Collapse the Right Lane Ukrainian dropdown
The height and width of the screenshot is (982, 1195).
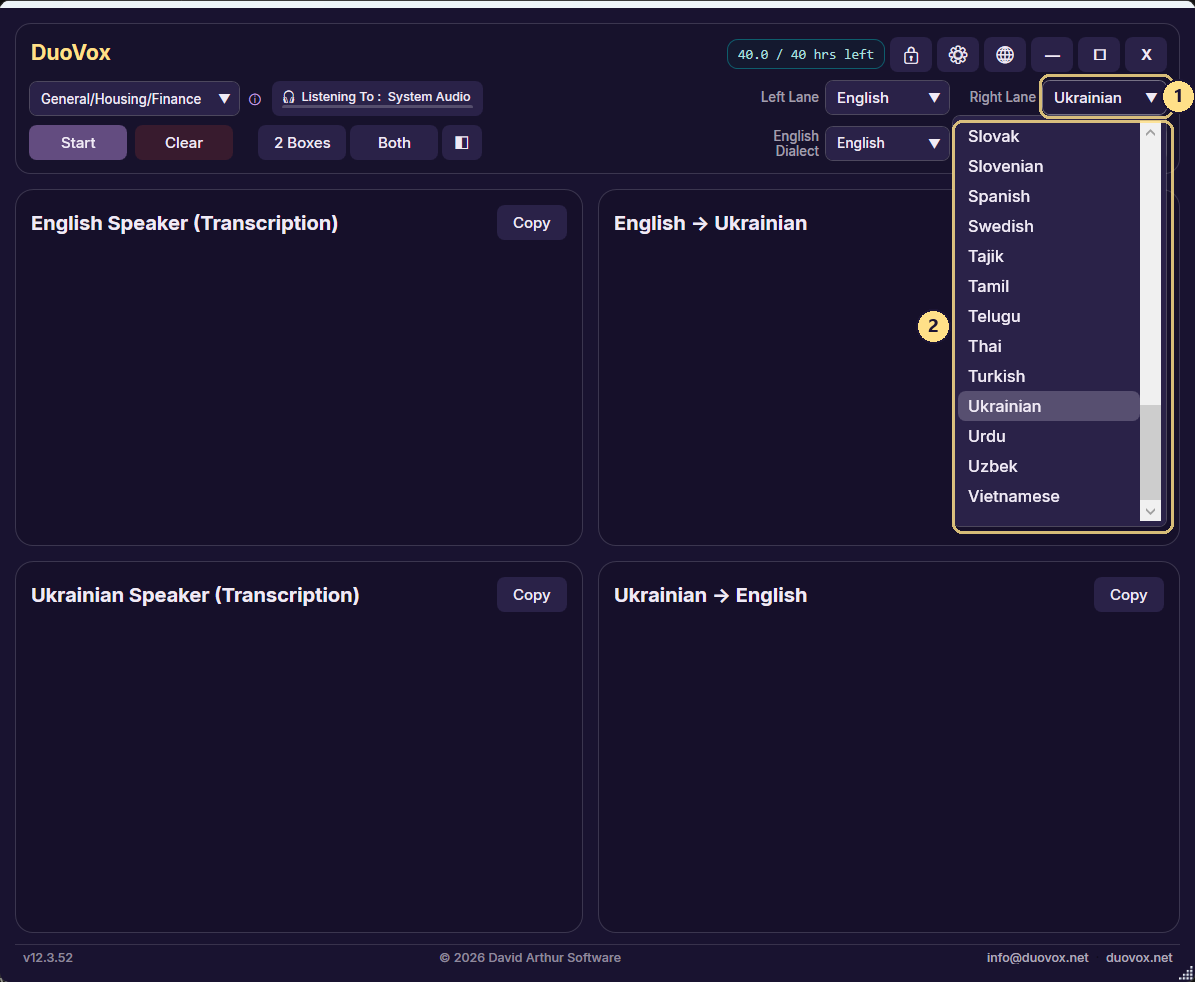[x=1105, y=98]
